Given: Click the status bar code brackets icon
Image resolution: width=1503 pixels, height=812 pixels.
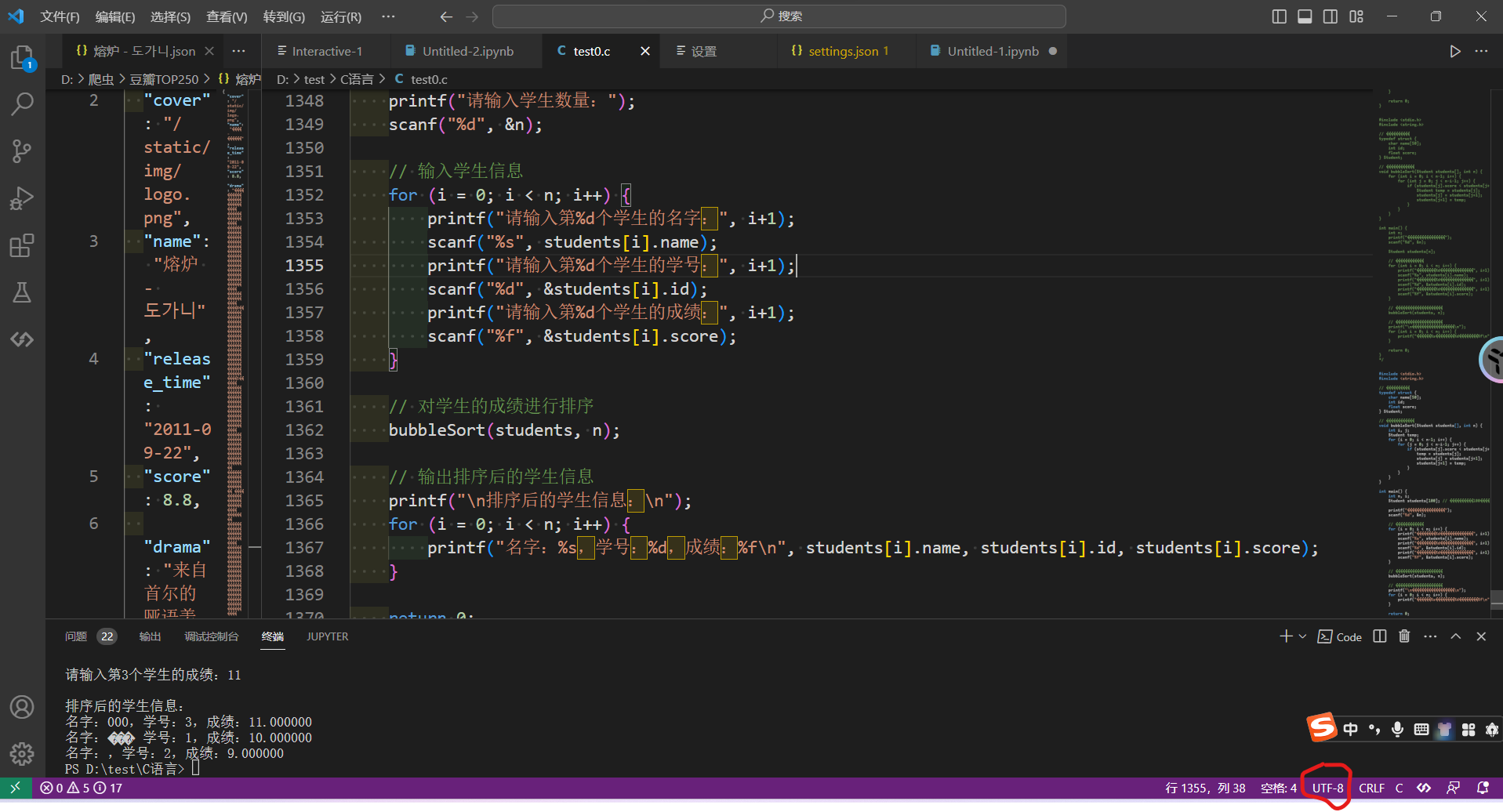Looking at the screenshot, I should pos(1424,788).
